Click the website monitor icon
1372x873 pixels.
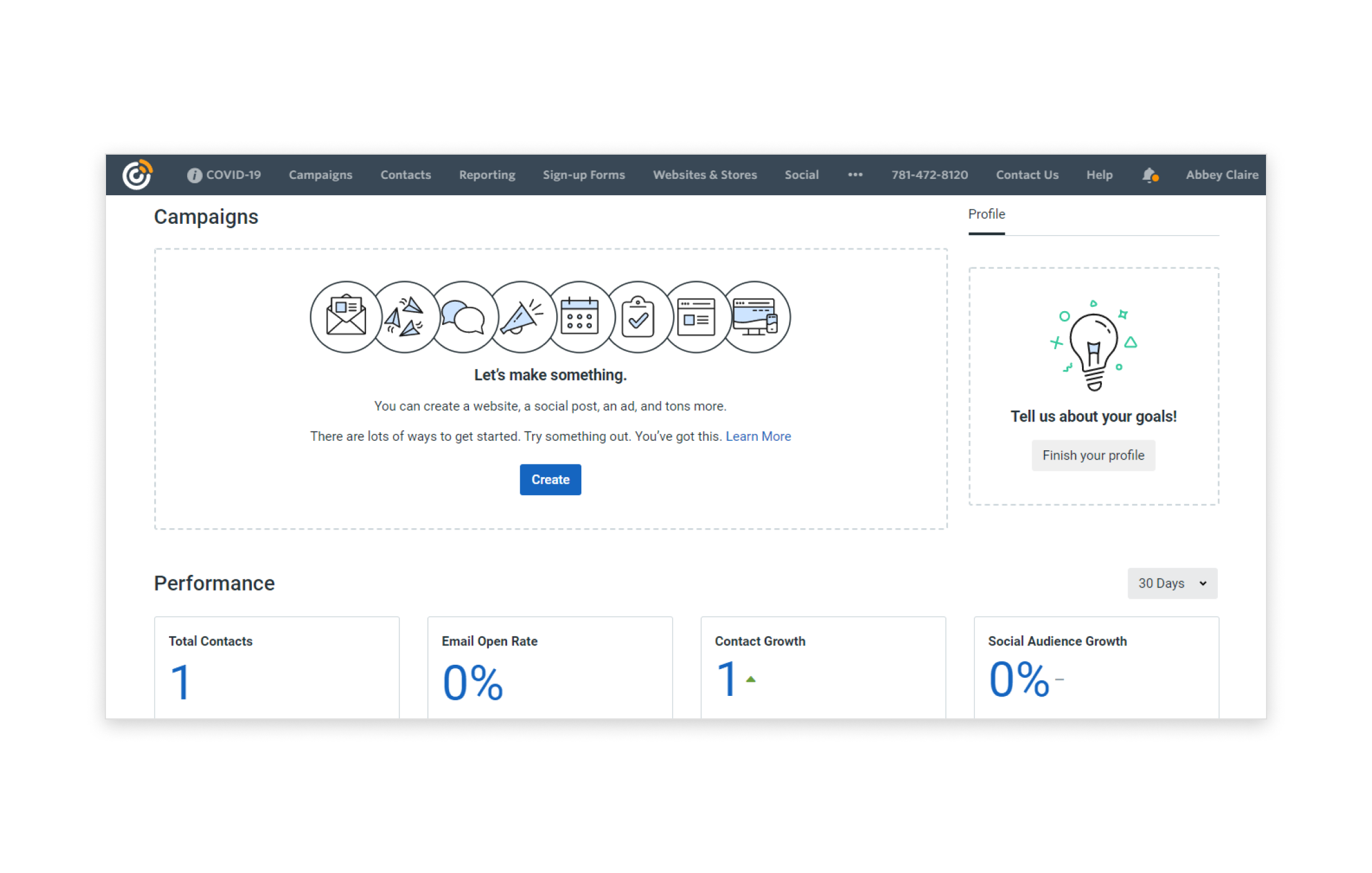tap(755, 317)
